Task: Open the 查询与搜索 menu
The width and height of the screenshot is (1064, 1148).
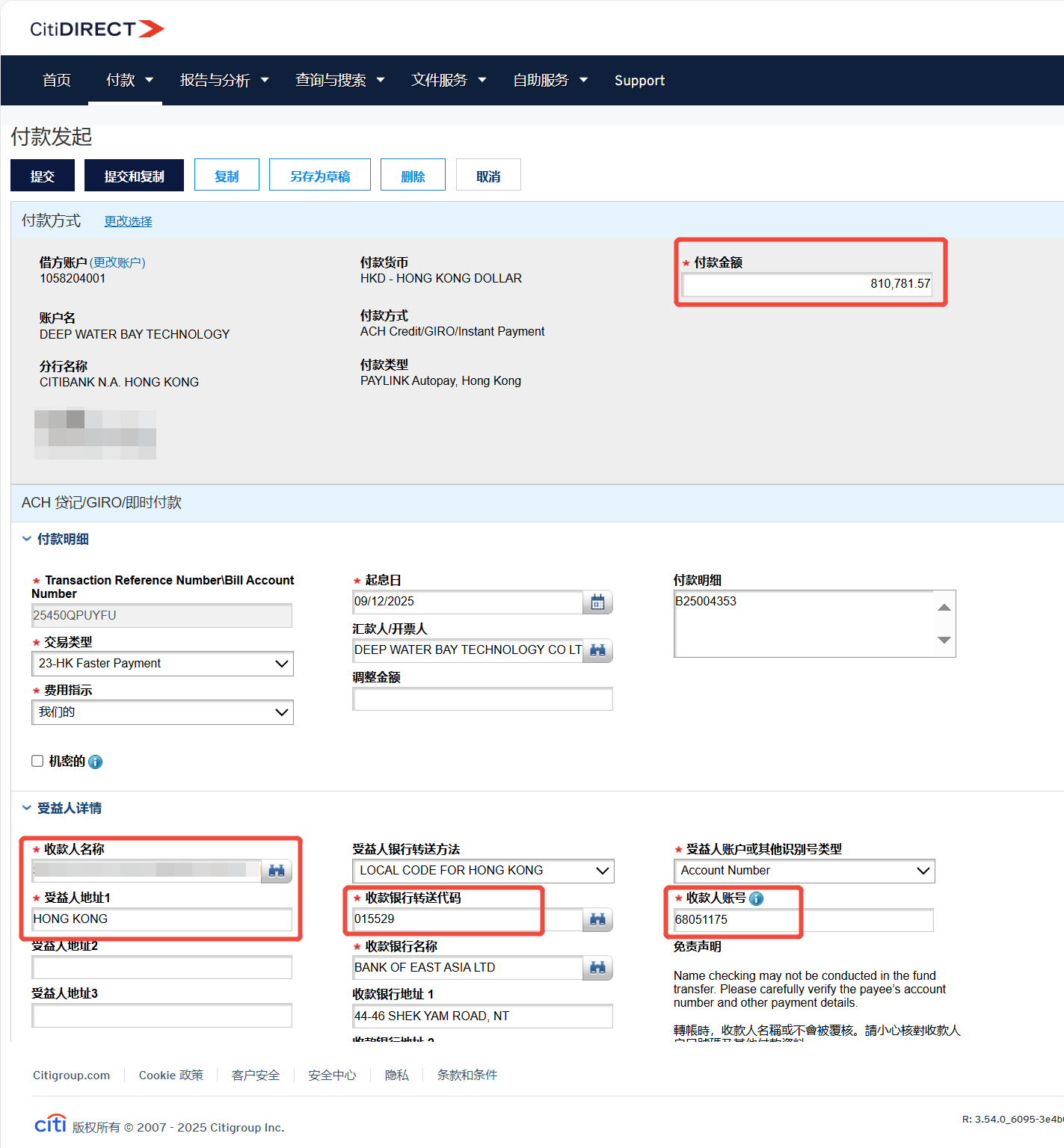Action: (x=340, y=80)
